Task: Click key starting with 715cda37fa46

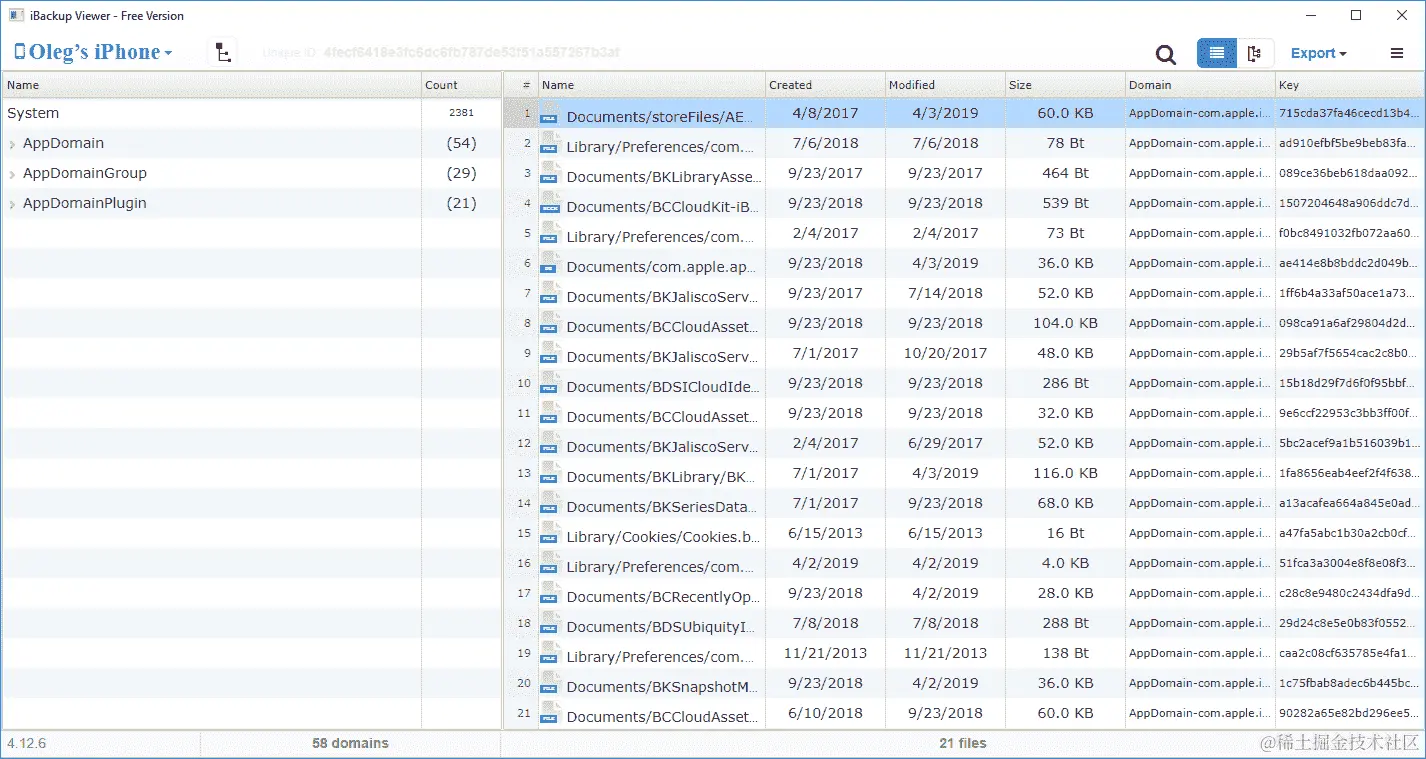Action: pyautogui.click(x=1349, y=113)
